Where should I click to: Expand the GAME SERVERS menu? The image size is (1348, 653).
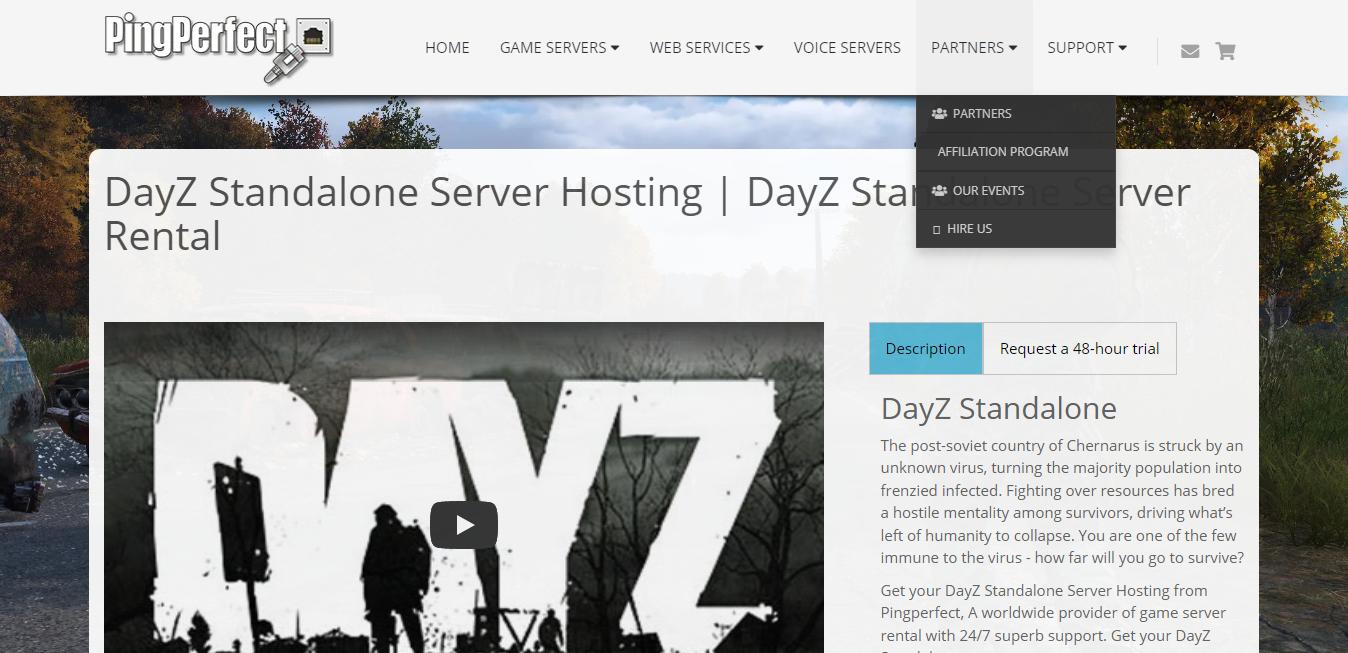[x=559, y=47]
